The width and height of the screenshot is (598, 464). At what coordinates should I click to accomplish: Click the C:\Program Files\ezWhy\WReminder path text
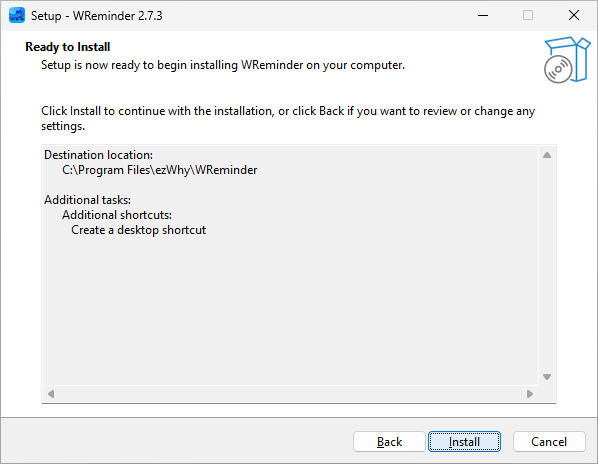click(x=159, y=170)
